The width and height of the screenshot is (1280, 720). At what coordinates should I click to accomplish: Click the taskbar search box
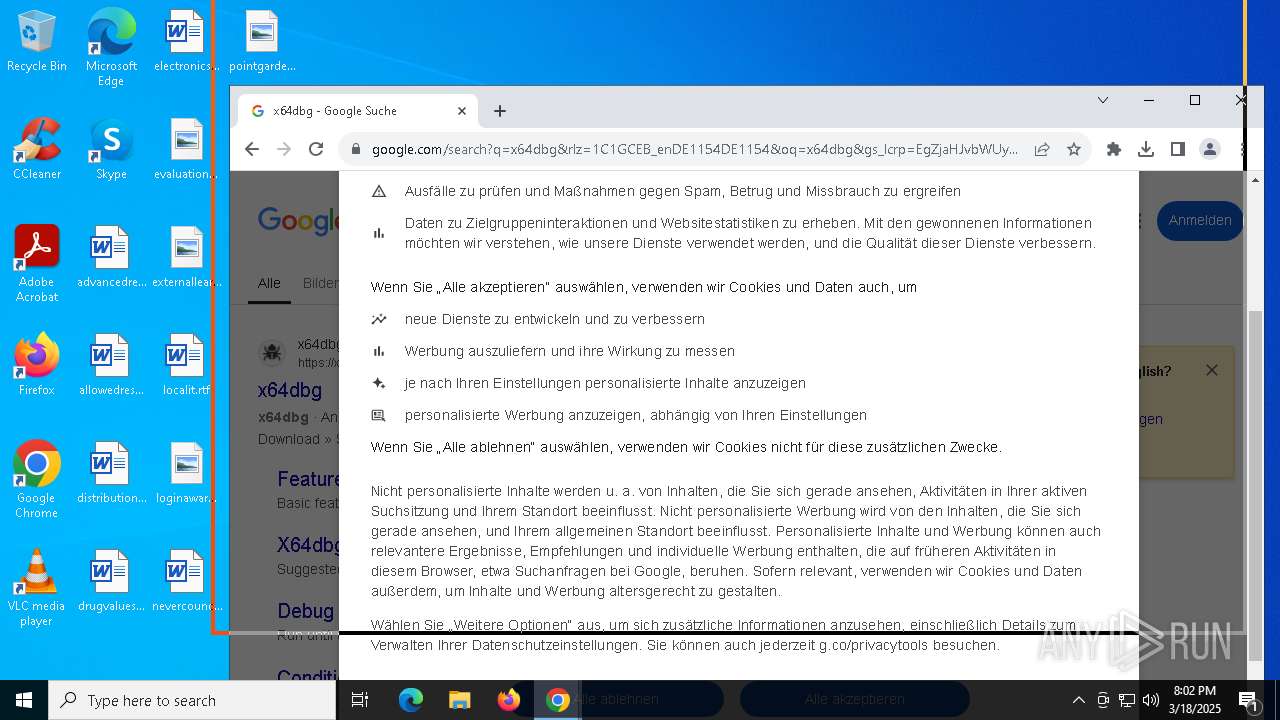click(192, 700)
